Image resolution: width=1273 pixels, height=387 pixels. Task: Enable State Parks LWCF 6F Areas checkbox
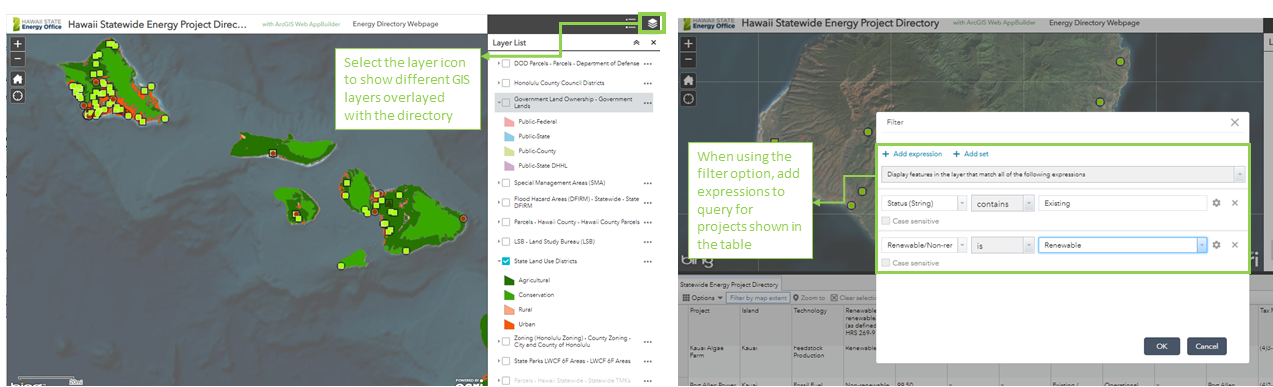(x=506, y=361)
